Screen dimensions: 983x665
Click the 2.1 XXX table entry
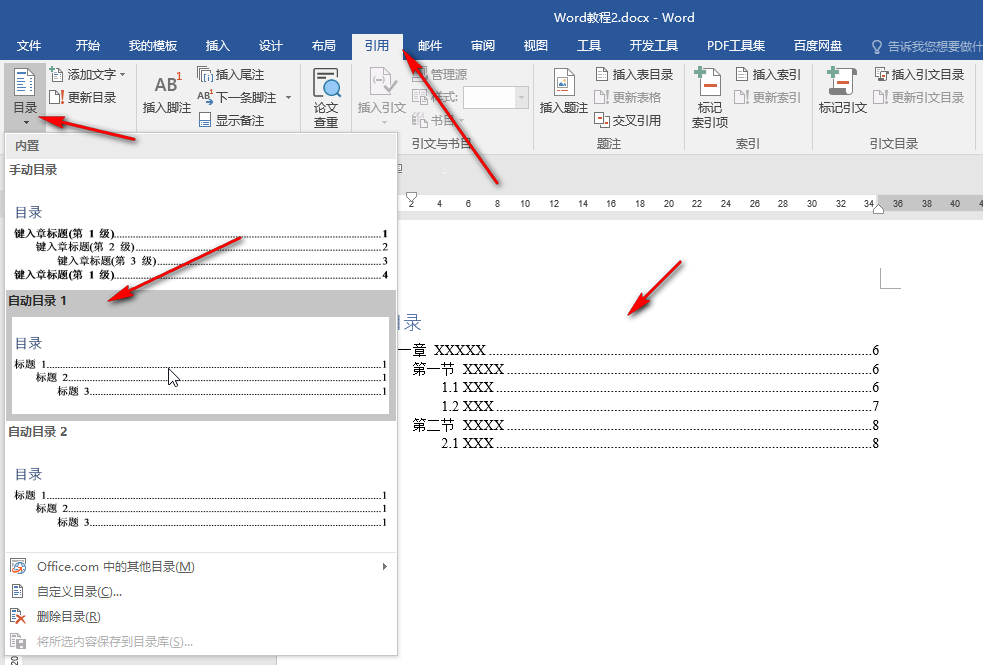(660, 444)
